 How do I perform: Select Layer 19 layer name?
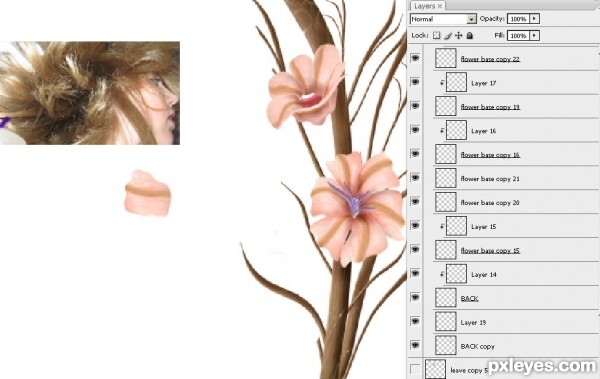pos(473,322)
